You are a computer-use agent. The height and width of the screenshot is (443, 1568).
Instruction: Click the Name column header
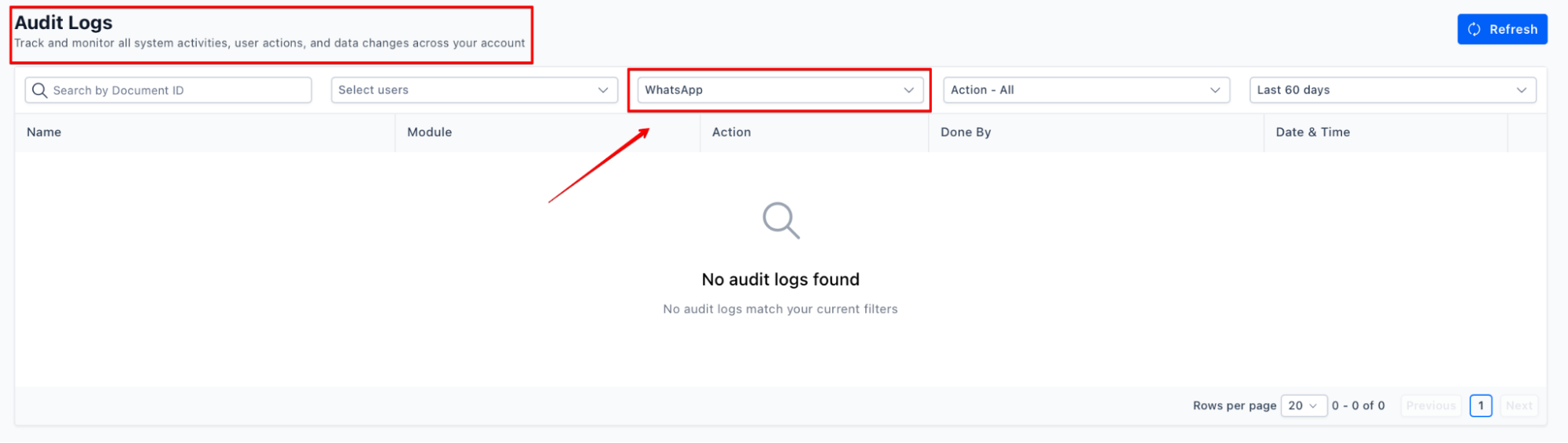(x=44, y=132)
